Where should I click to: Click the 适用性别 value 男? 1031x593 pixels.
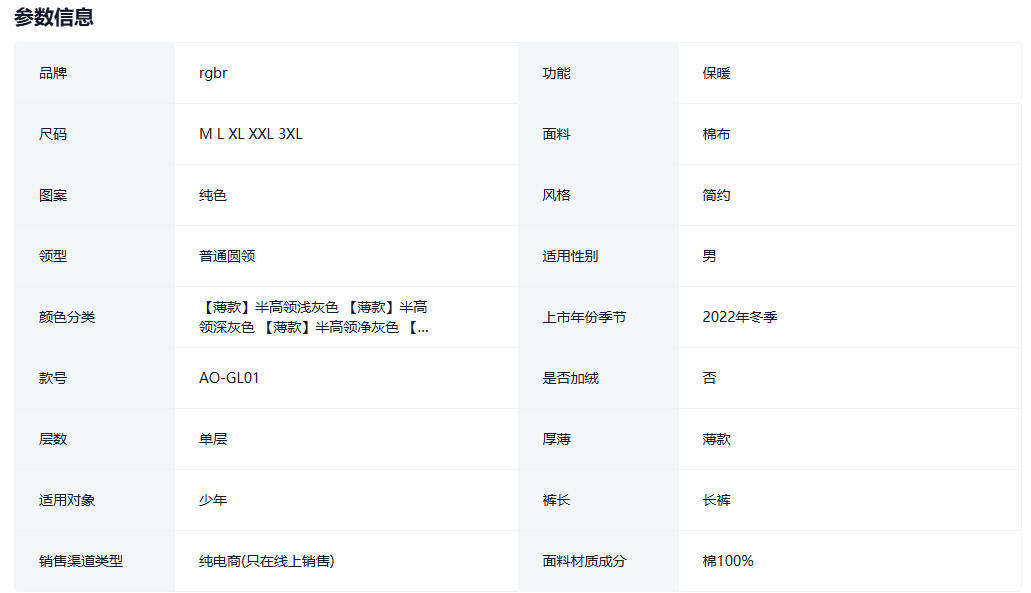(709, 256)
